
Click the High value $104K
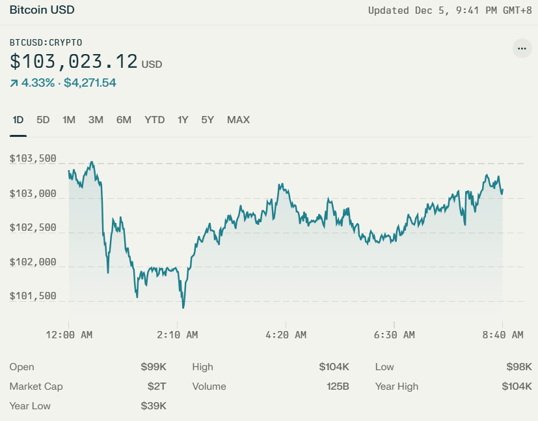334,367
